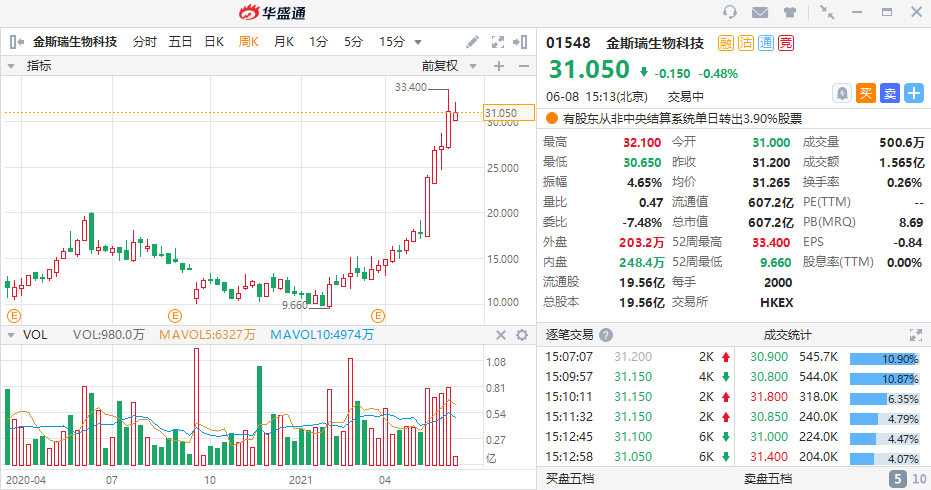Click second E earnings marker on chart
Image resolution: width=931 pixels, height=490 pixels.
click(x=175, y=315)
